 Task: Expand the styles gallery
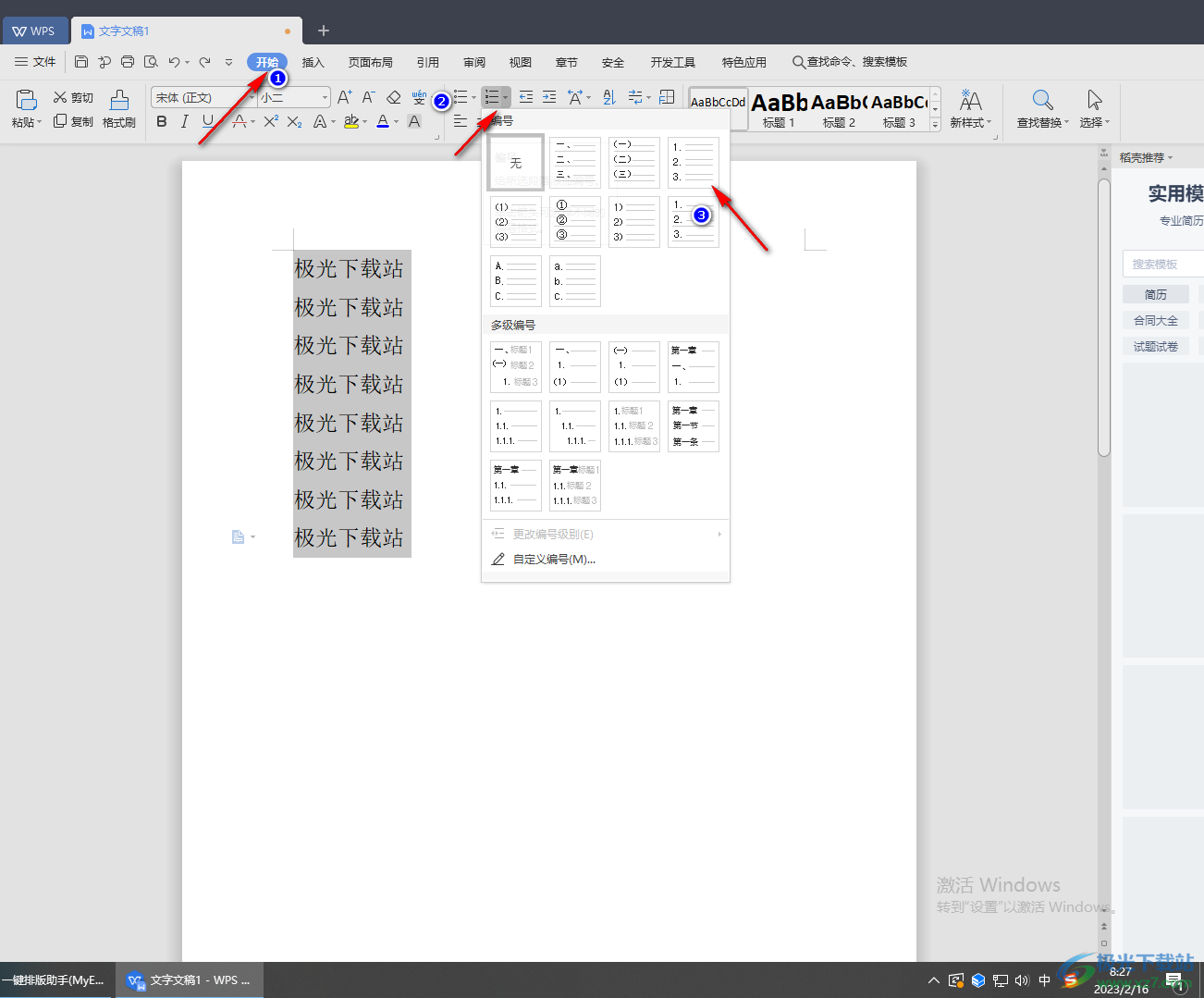(935, 125)
